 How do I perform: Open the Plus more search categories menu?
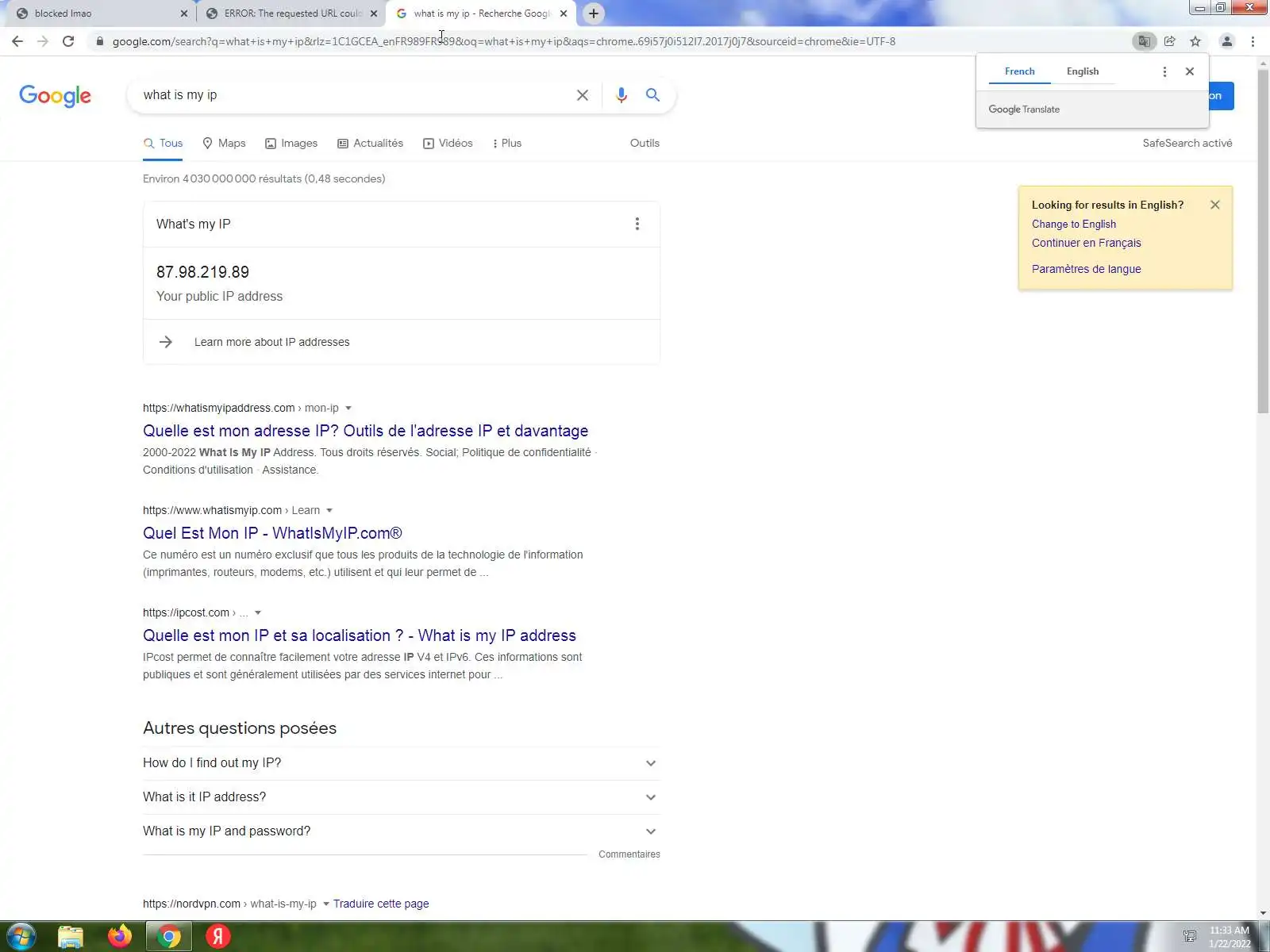coord(506,144)
